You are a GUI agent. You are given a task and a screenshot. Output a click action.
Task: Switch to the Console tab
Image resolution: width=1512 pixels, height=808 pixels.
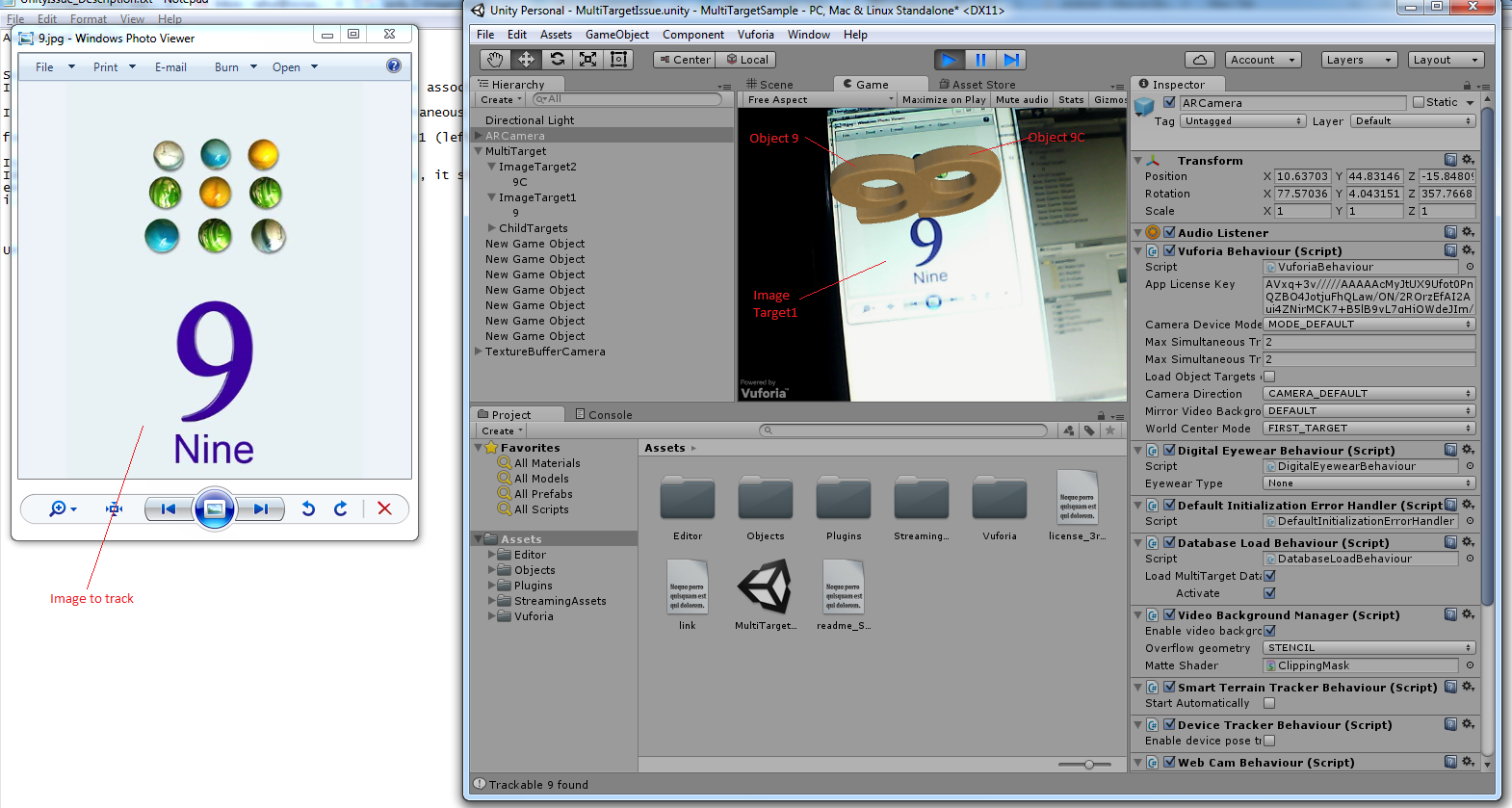(604, 415)
